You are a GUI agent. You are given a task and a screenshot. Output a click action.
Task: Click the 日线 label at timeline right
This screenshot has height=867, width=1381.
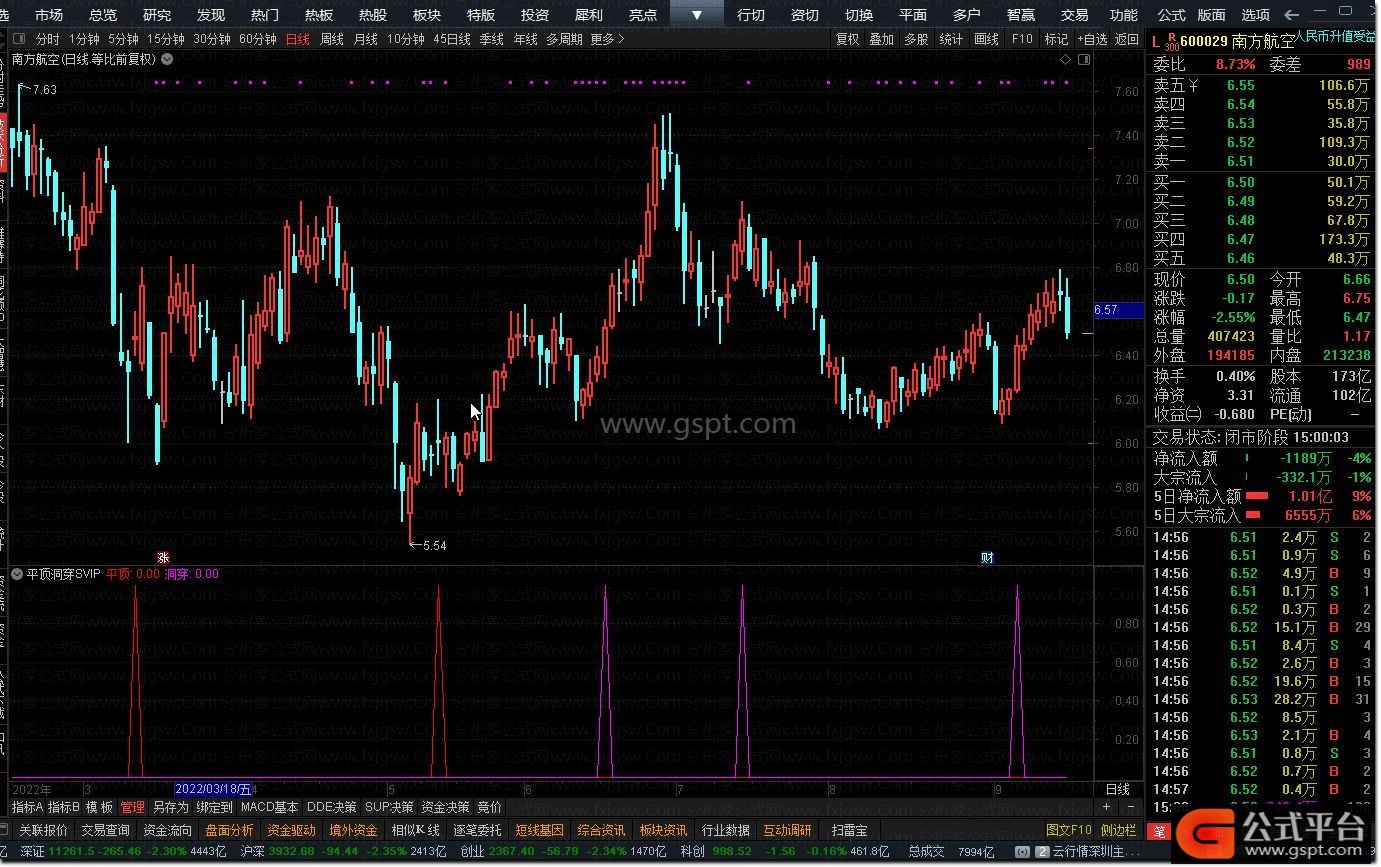[x=1117, y=789]
